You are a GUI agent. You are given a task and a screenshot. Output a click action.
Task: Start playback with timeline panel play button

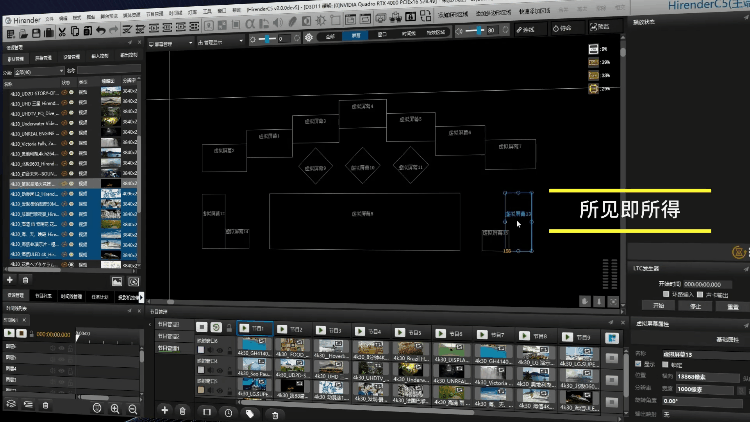tap(9, 333)
